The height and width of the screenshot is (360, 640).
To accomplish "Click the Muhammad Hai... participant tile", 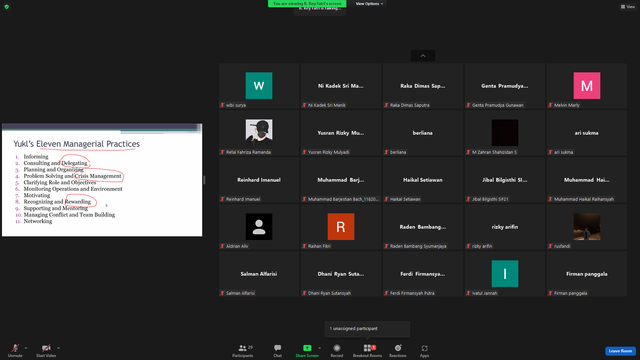I will point(587,180).
